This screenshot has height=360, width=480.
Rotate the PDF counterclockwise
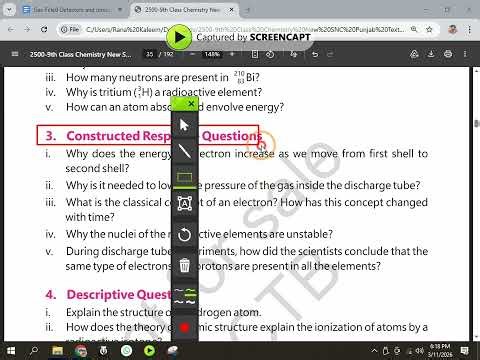click(270, 54)
